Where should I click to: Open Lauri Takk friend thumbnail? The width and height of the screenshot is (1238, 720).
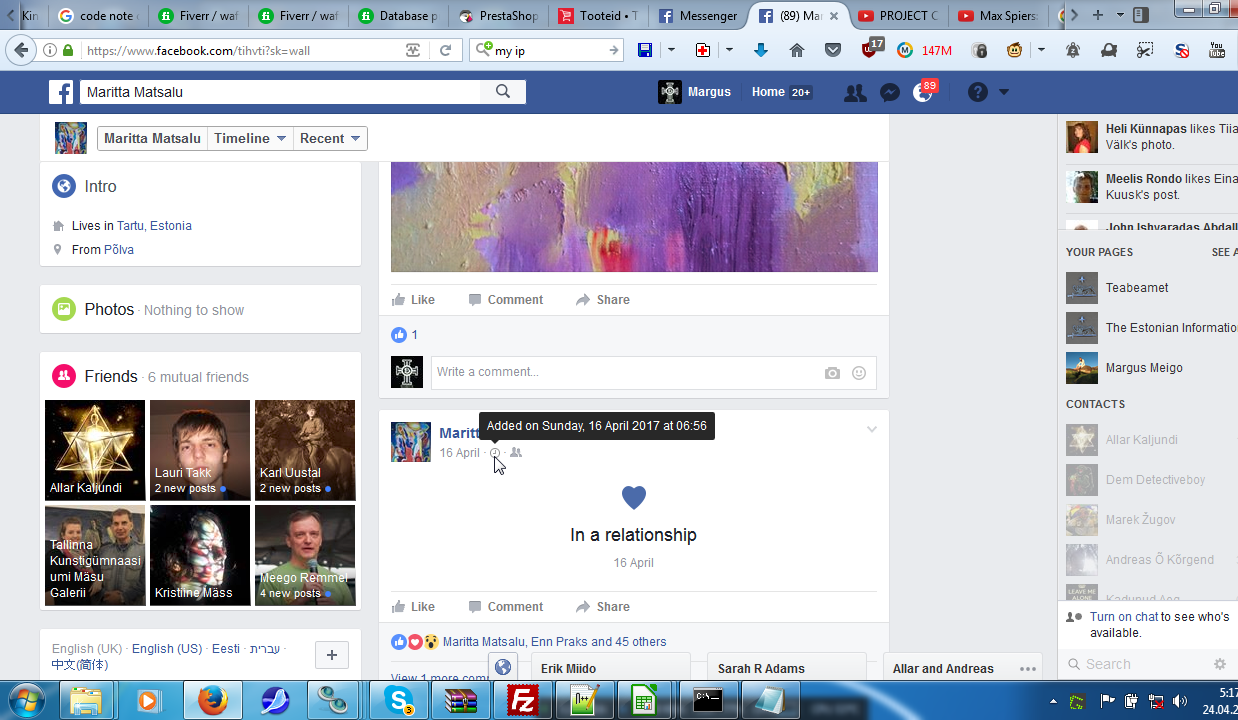200,450
